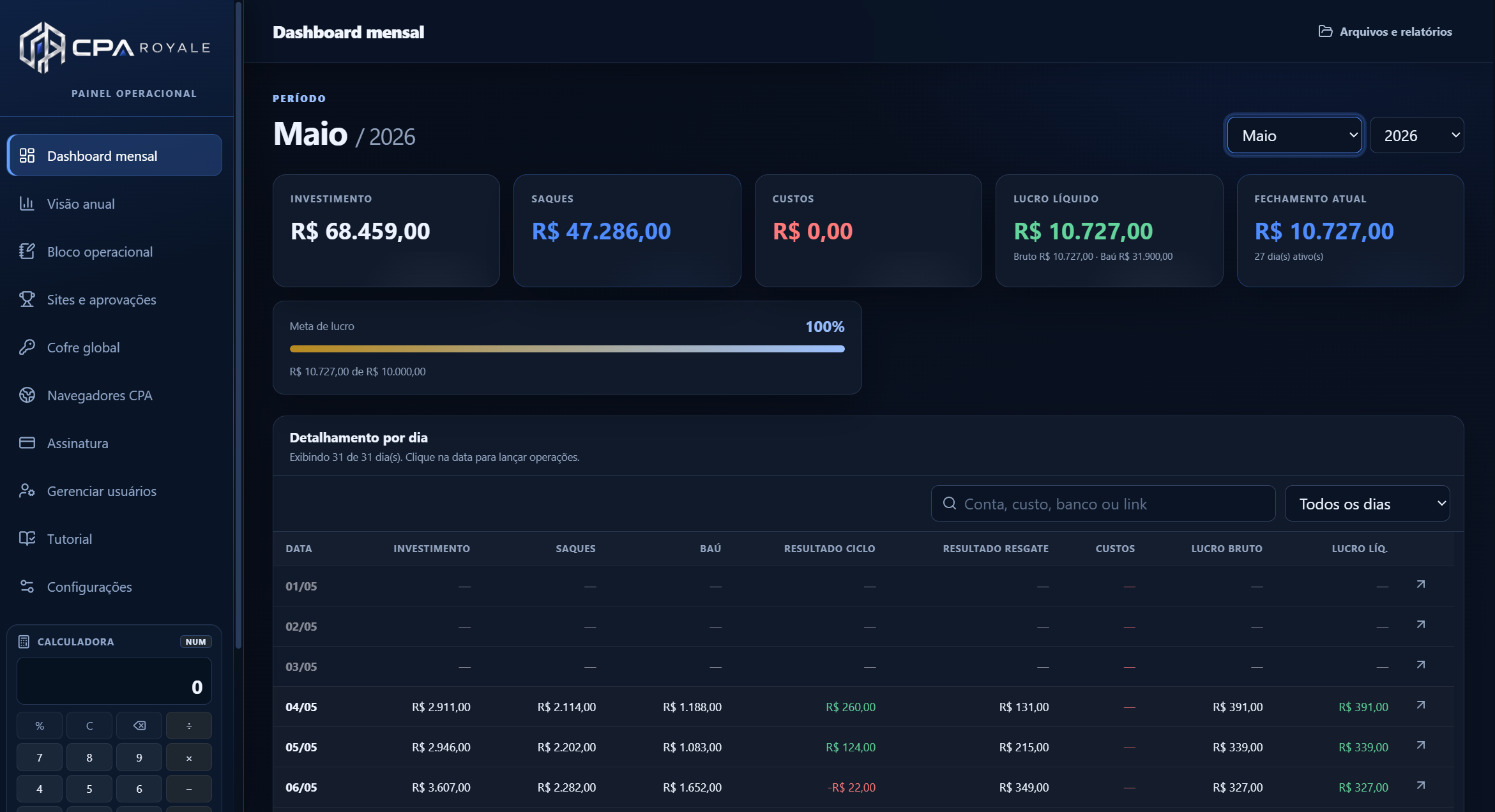This screenshot has width=1495, height=812.
Task: Click calculator digit 7
Action: 40,758
